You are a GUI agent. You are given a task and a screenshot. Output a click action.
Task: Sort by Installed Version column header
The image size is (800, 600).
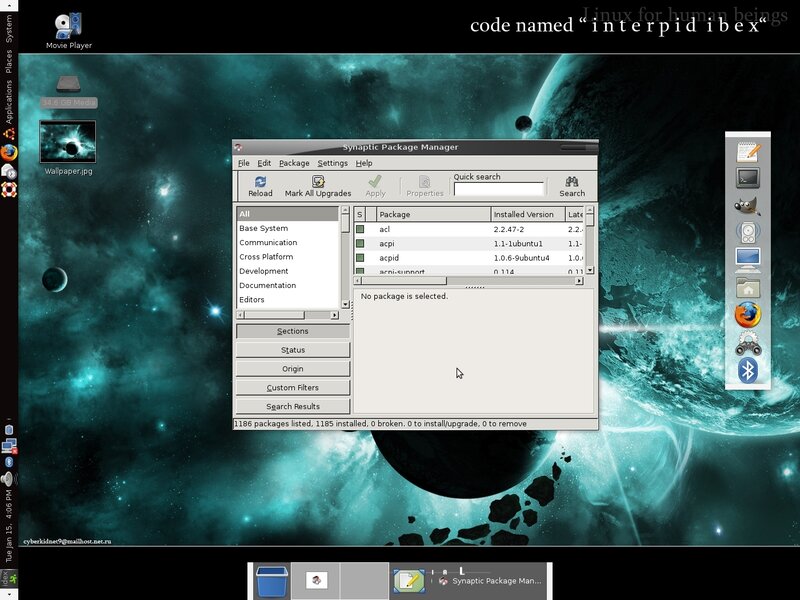pos(528,214)
